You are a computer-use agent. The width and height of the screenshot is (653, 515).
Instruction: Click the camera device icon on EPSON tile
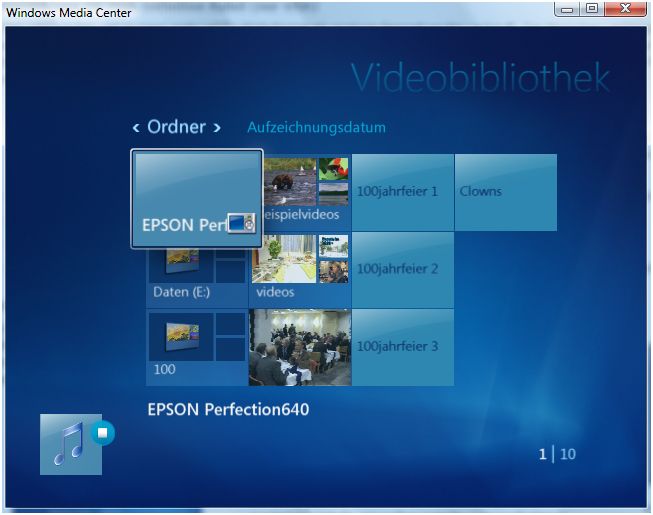pos(241,223)
